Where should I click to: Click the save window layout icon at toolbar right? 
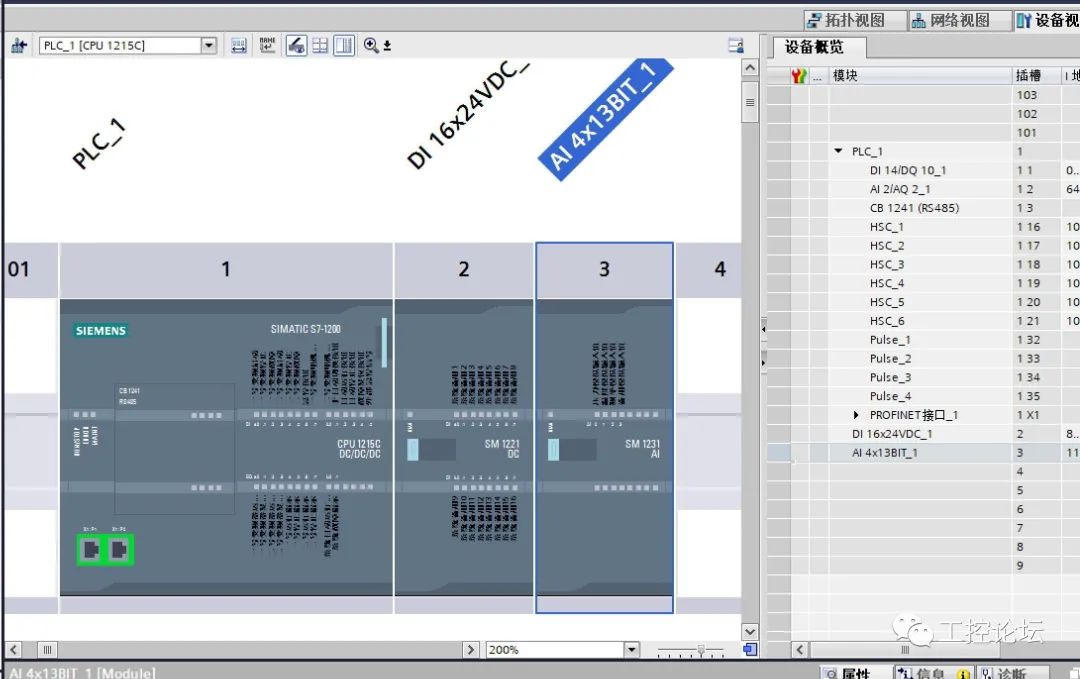[x=736, y=45]
